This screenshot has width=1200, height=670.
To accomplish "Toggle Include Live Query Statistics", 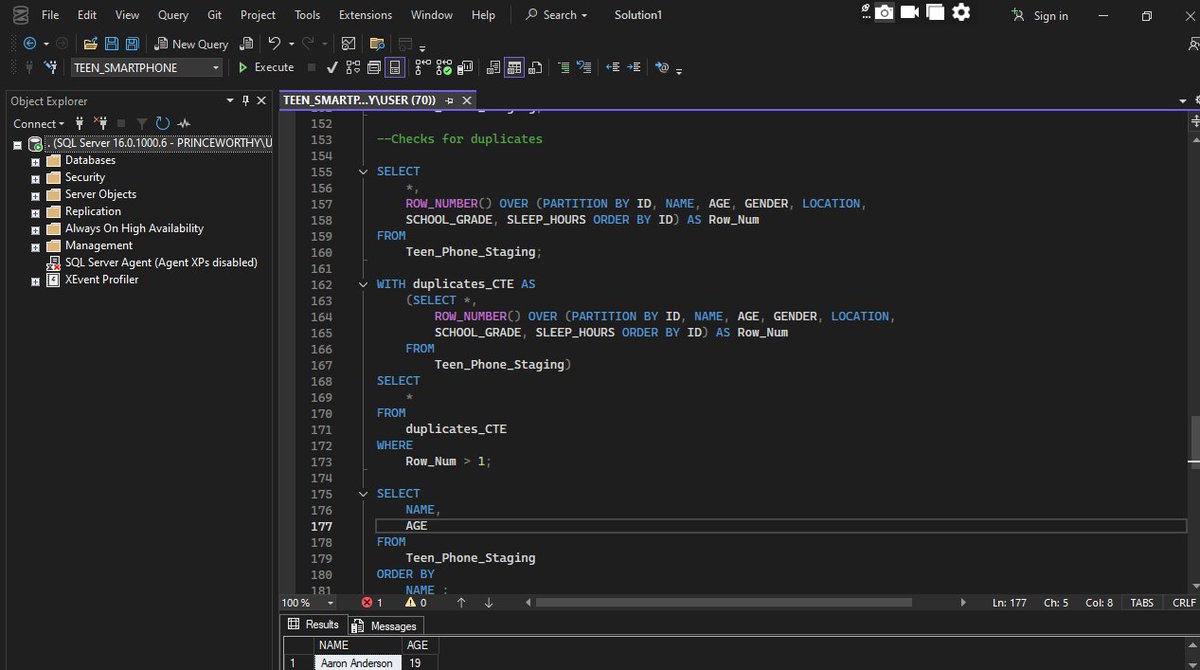I will click(x=444, y=67).
